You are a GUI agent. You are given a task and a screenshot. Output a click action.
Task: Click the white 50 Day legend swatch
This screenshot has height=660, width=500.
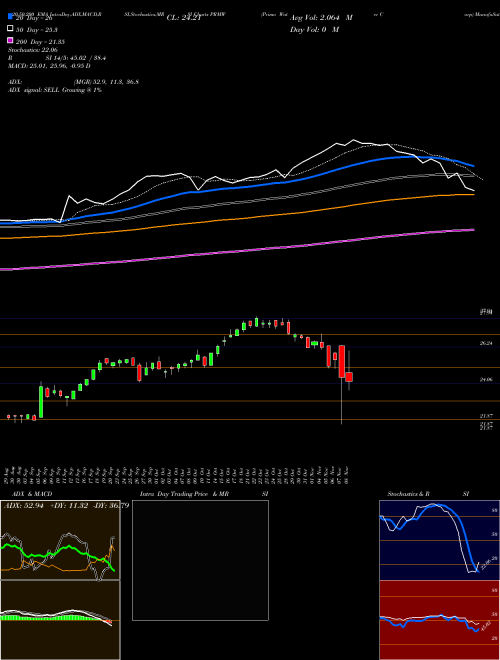[10, 29]
